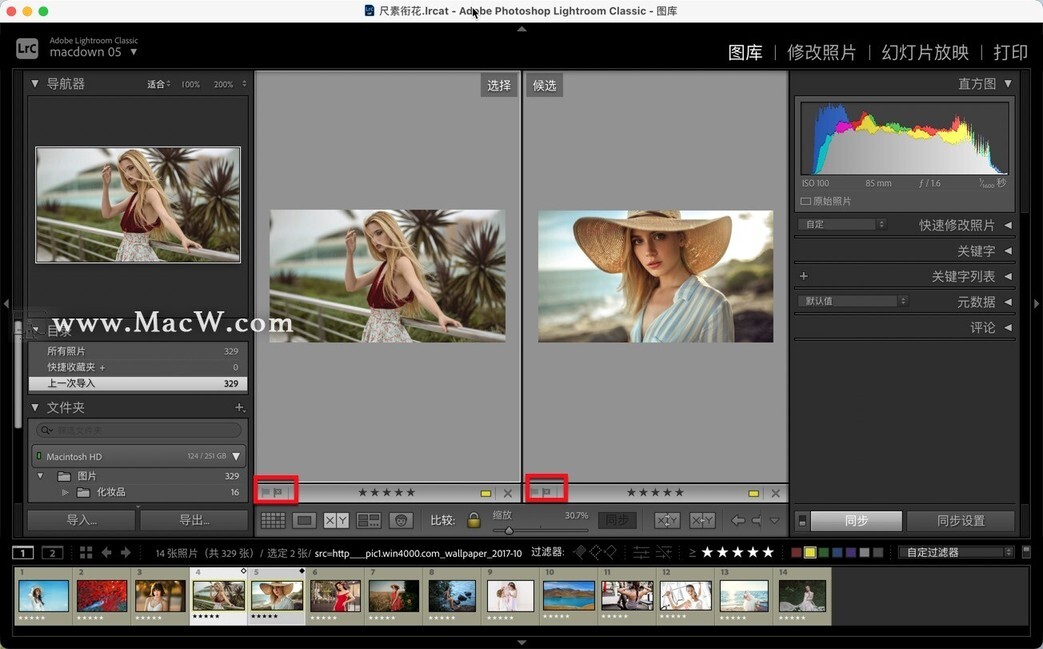Select Compare view XY icon

click(x=337, y=520)
